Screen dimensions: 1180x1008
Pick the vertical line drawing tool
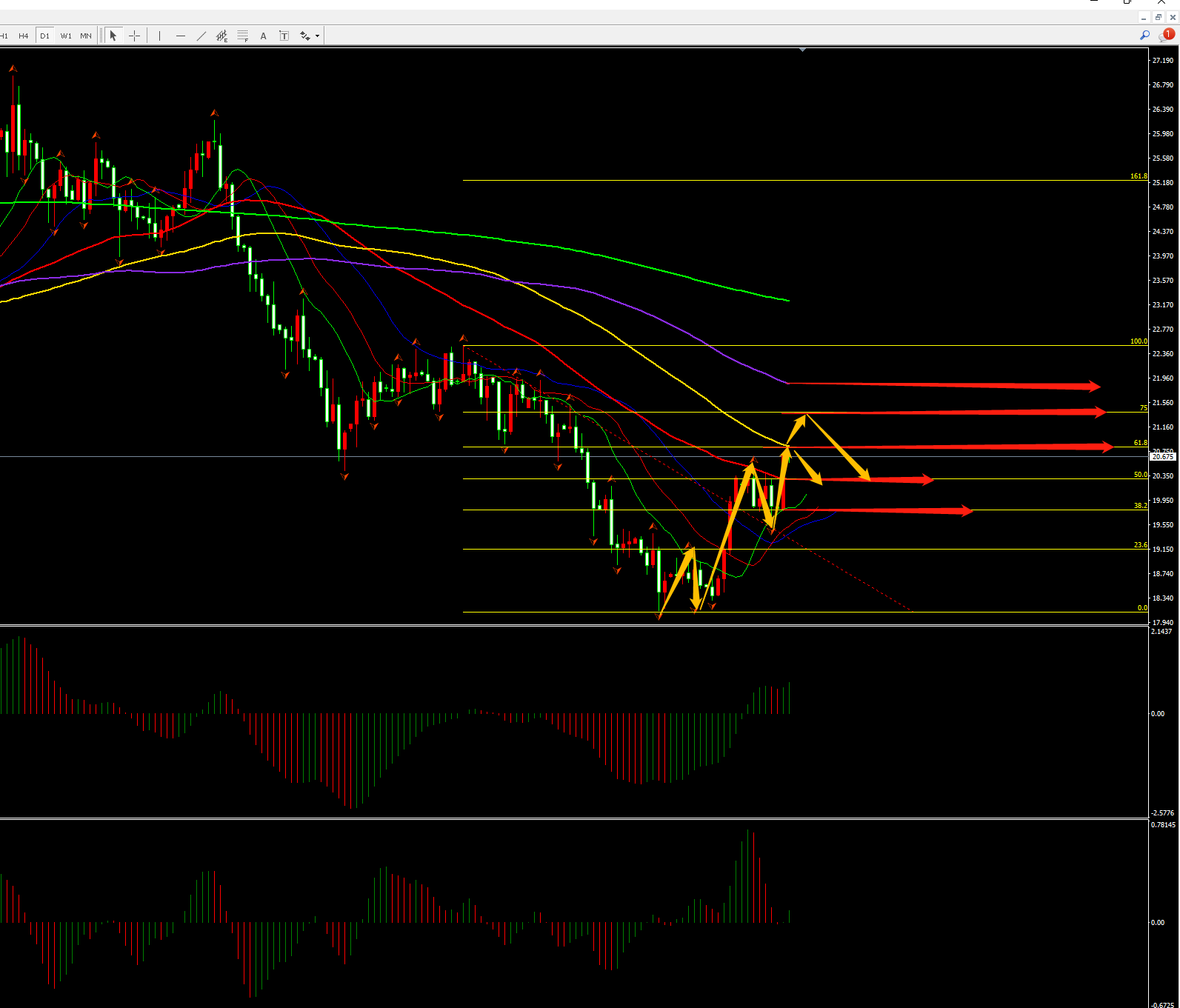[159, 36]
